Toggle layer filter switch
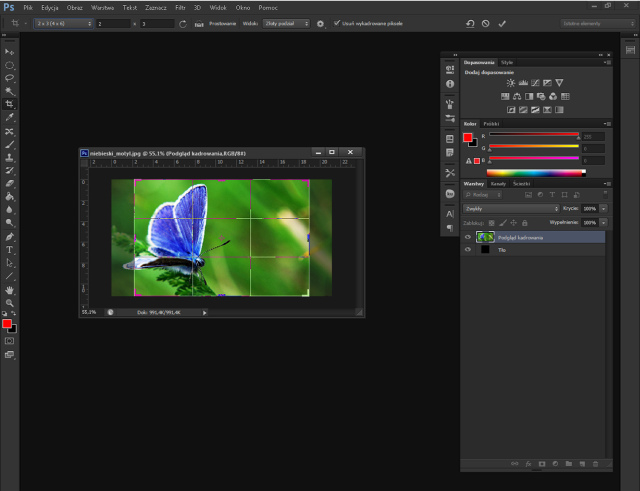This screenshot has width=640, height=491. [x=605, y=194]
